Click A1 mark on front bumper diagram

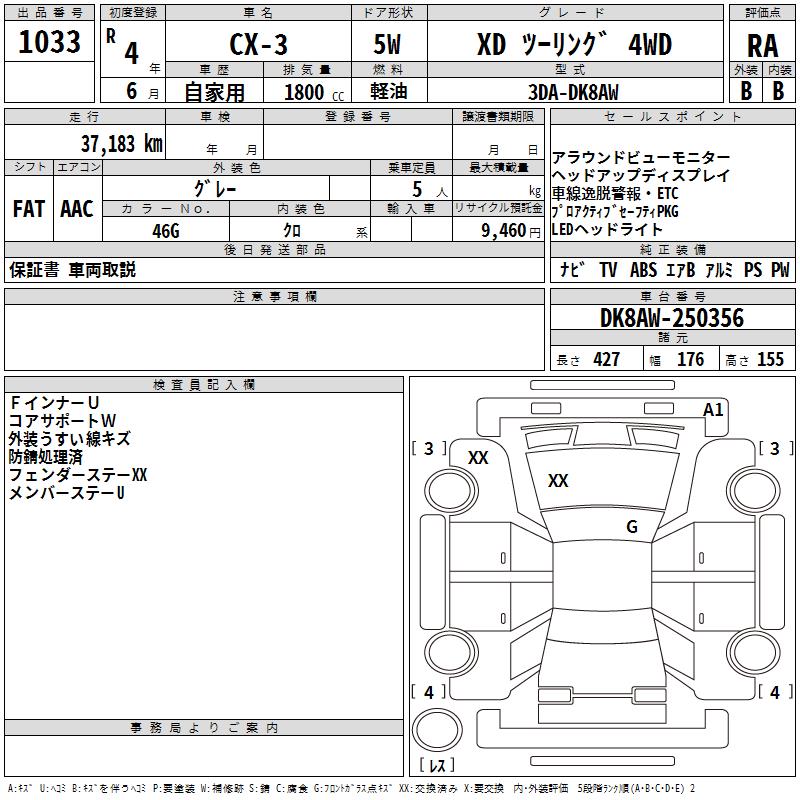[x=713, y=410]
